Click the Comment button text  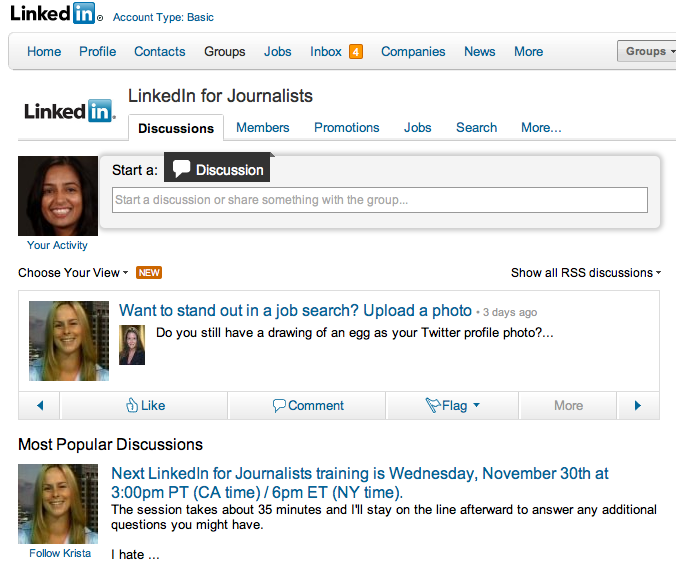coord(316,405)
